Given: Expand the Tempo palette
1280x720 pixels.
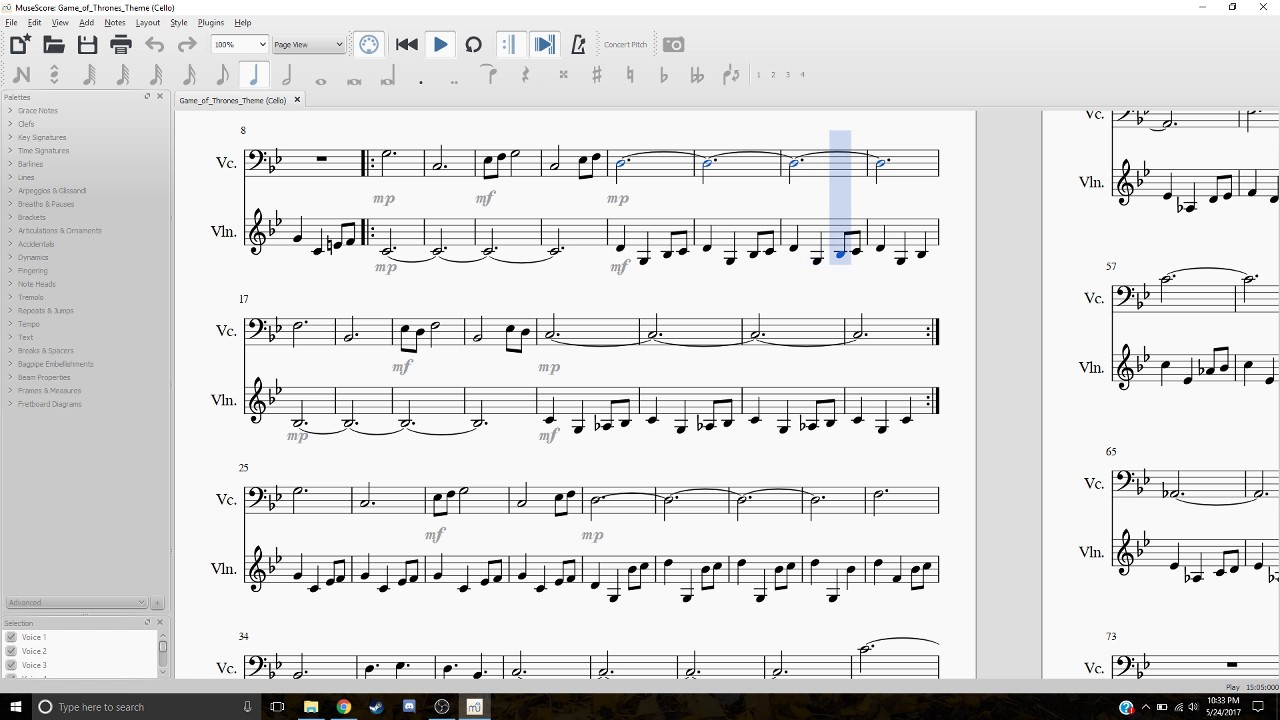Looking at the screenshot, I should point(29,324).
